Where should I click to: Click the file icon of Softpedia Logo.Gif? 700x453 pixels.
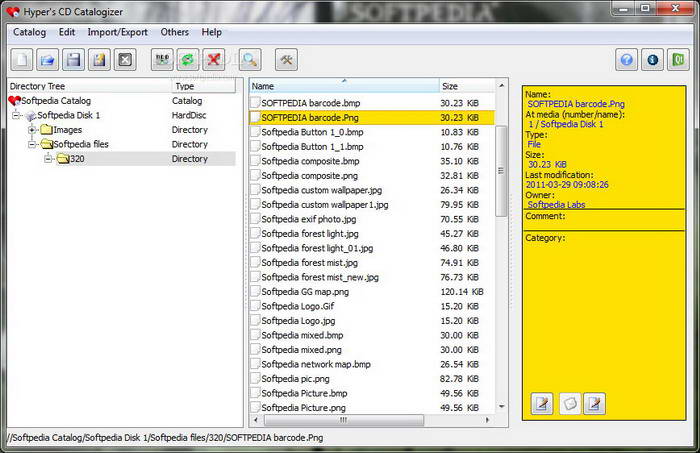255,306
